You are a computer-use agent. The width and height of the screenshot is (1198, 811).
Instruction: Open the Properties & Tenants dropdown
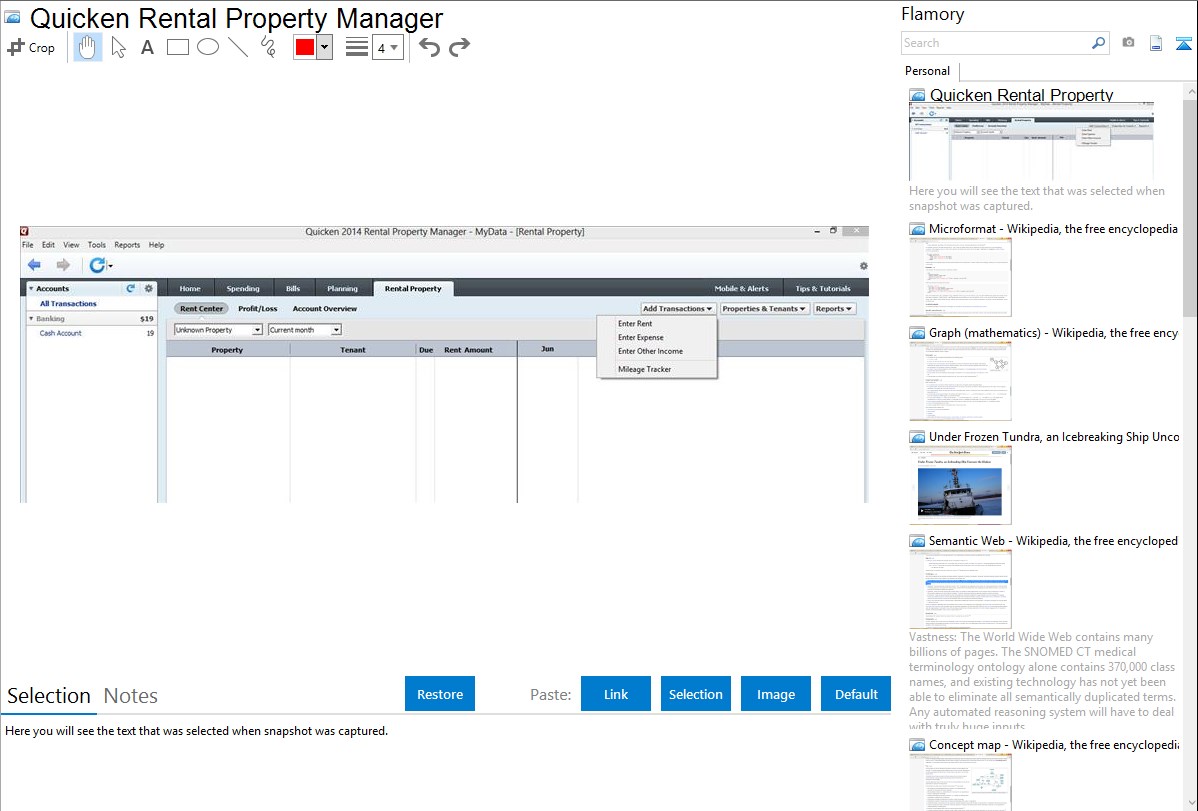[763, 309]
